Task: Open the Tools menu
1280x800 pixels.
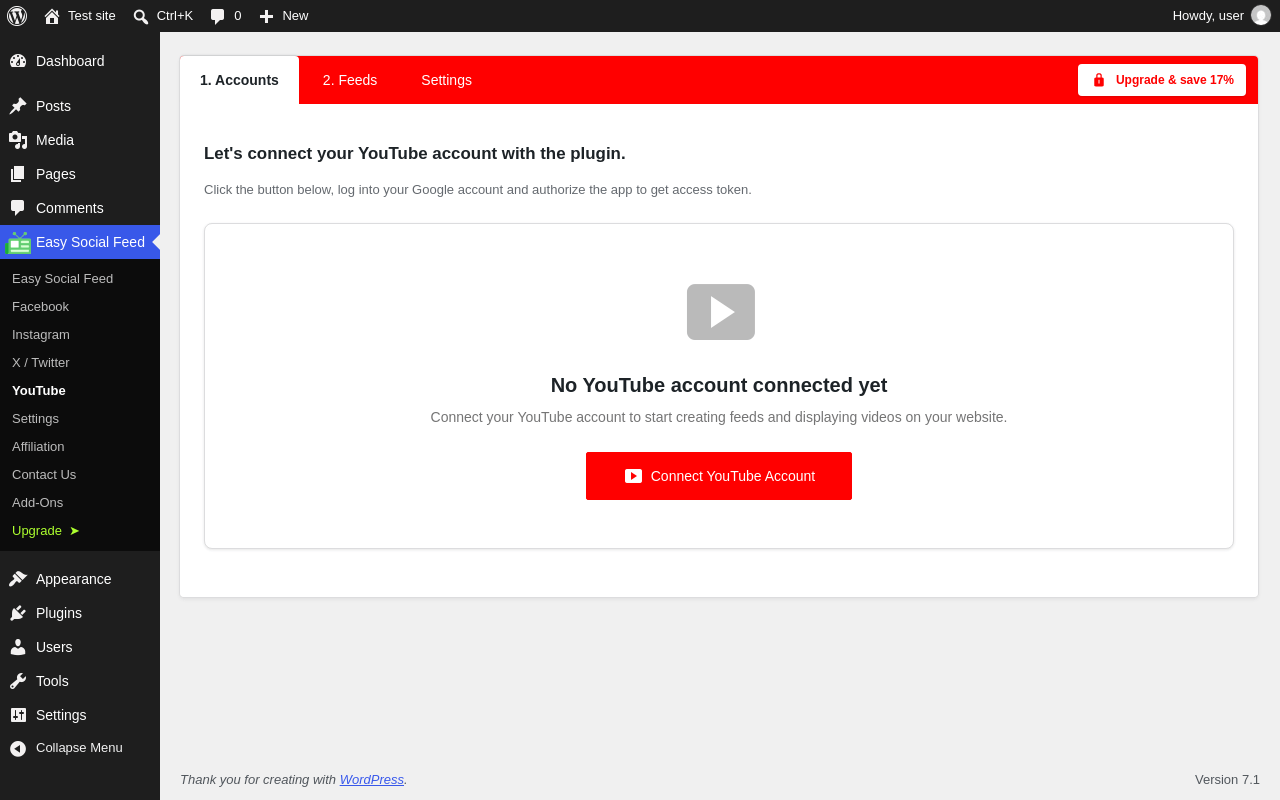Action: coord(80,681)
